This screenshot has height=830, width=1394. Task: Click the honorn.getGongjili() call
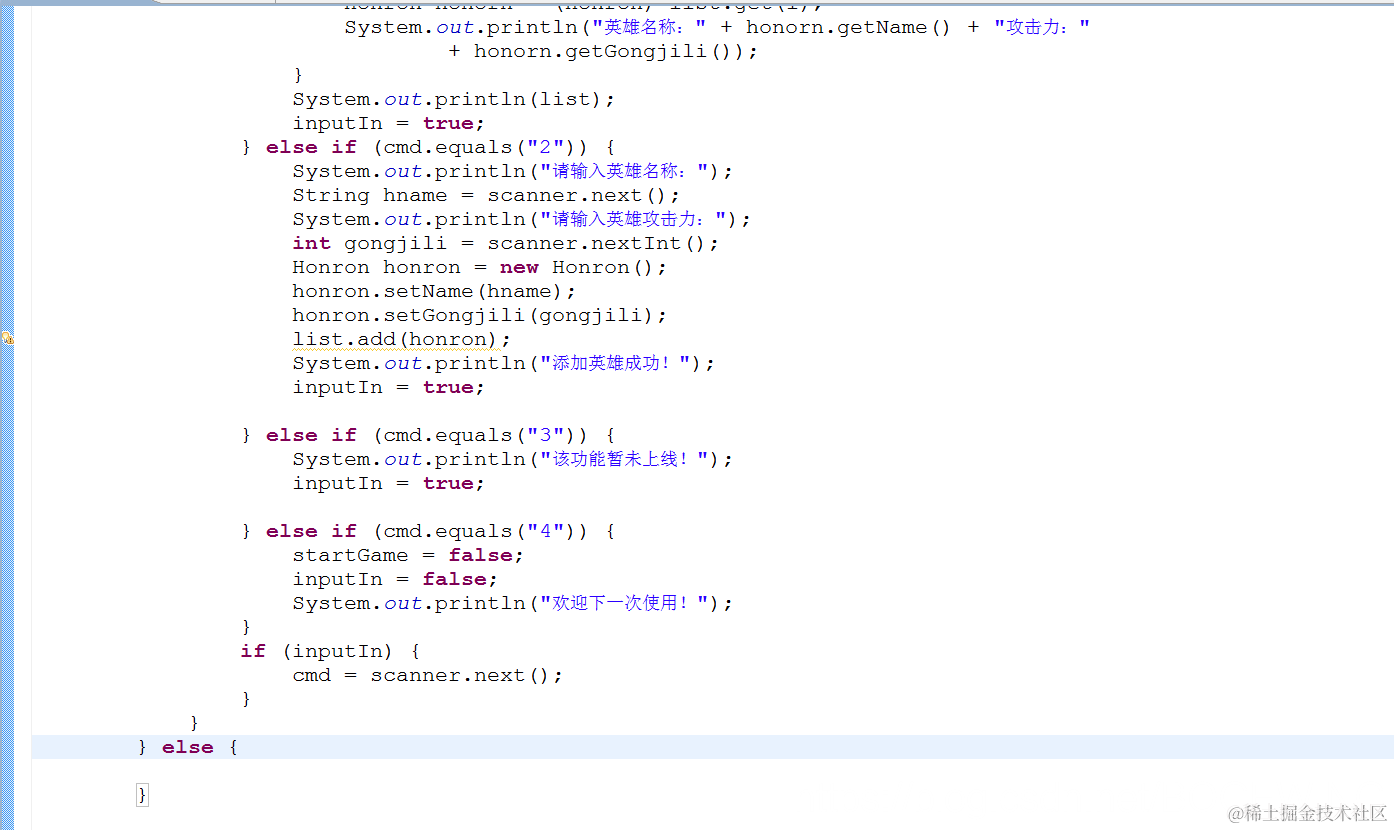(x=610, y=51)
